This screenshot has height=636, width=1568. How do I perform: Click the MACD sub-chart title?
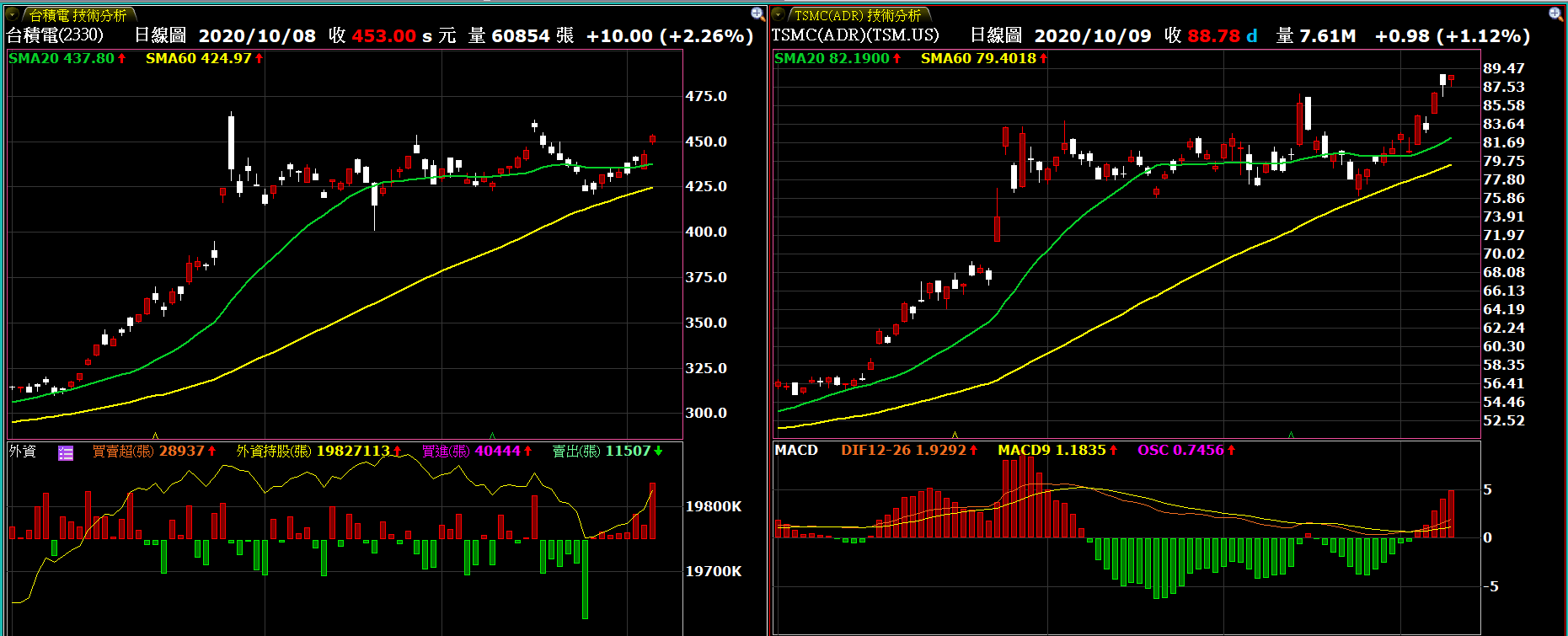click(x=796, y=450)
